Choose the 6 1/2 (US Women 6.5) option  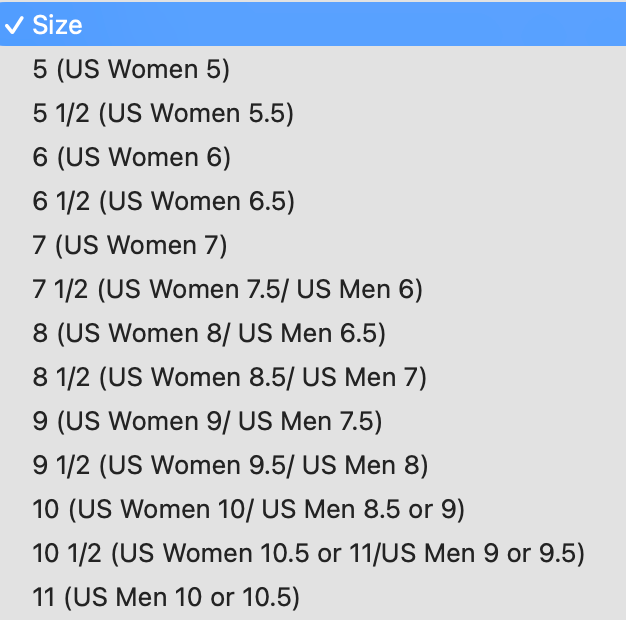pyautogui.click(x=163, y=202)
